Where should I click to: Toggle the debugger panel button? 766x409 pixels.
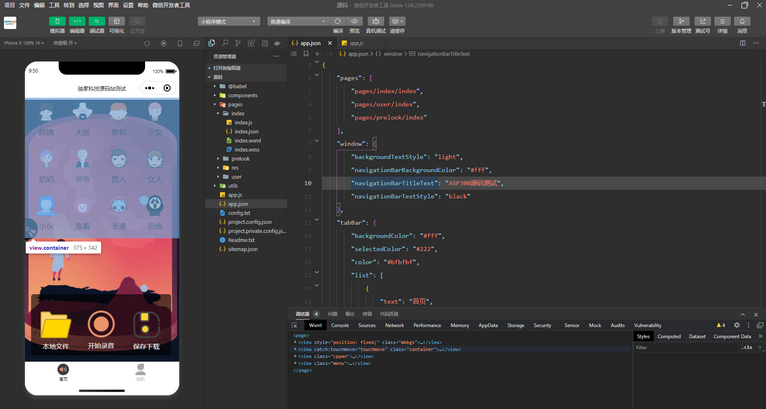[x=97, y=21]
